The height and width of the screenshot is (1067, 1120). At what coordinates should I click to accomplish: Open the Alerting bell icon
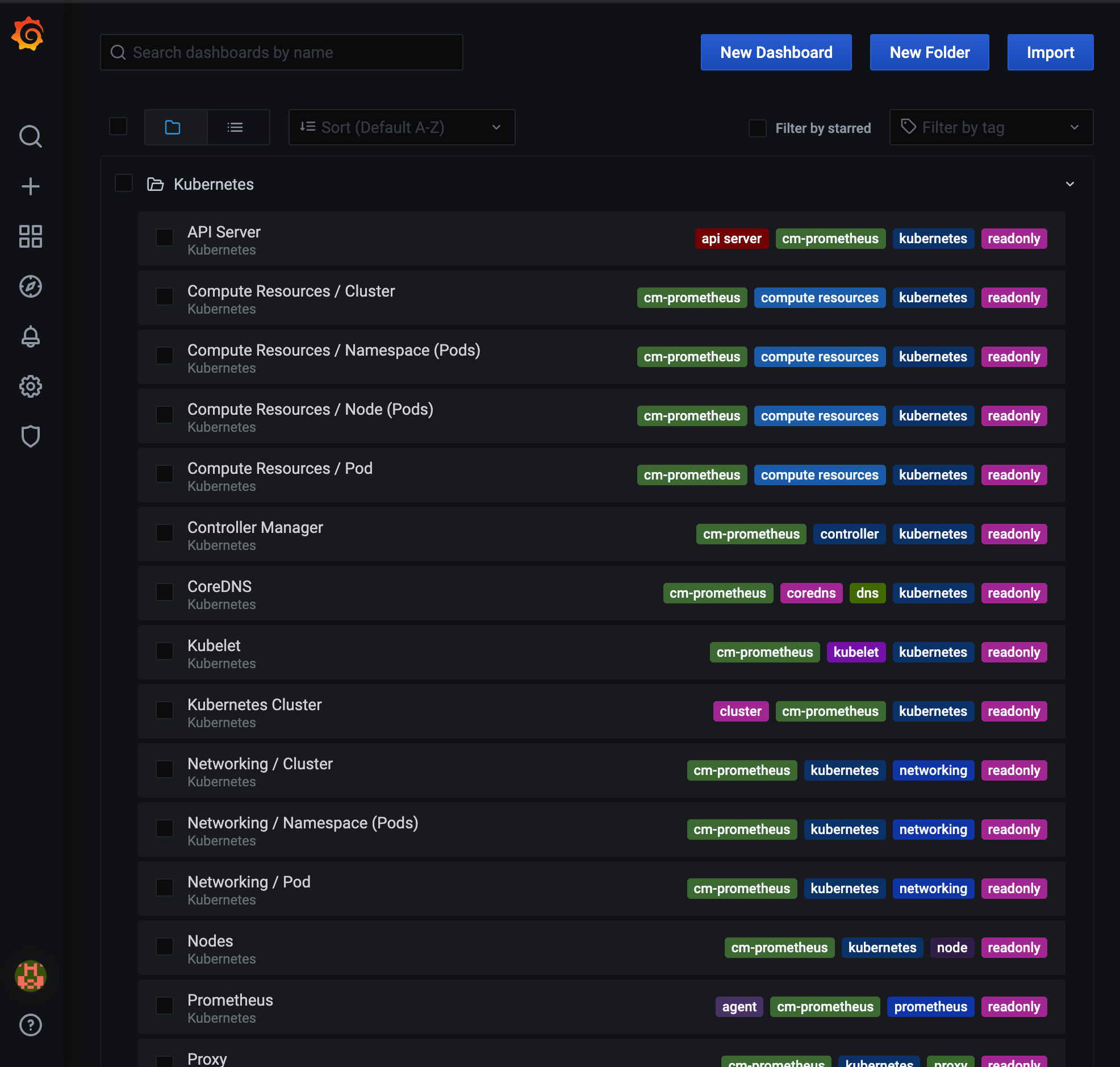click(x=31, y=336)
